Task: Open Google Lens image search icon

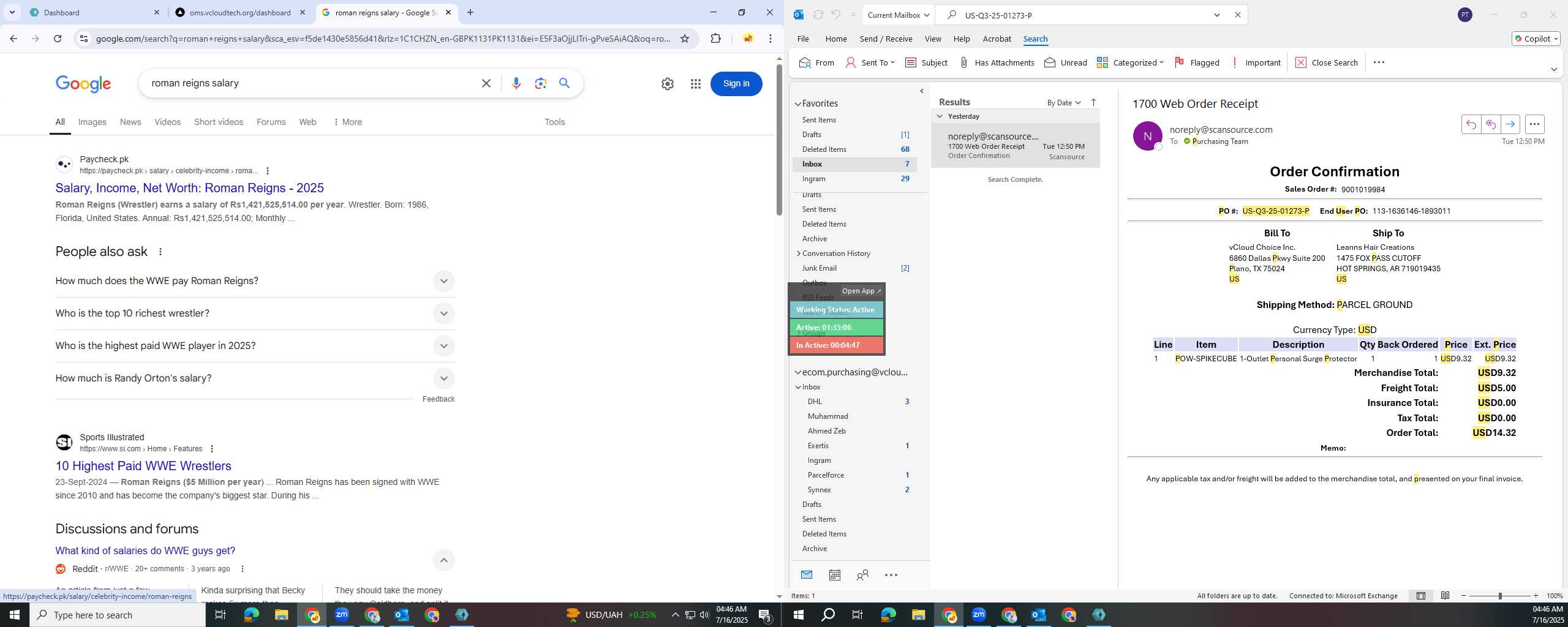Action: pyautogui.click(x=540, y=83)
